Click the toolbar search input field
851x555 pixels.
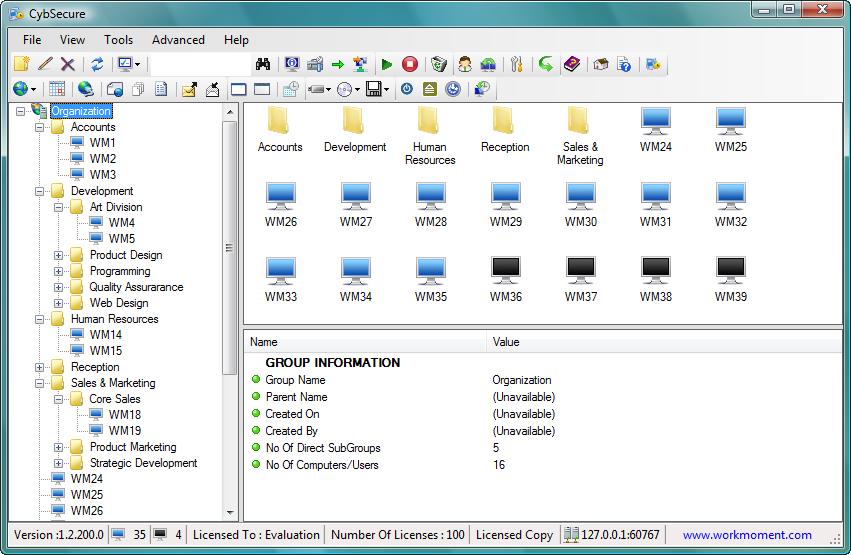[200, 65]
